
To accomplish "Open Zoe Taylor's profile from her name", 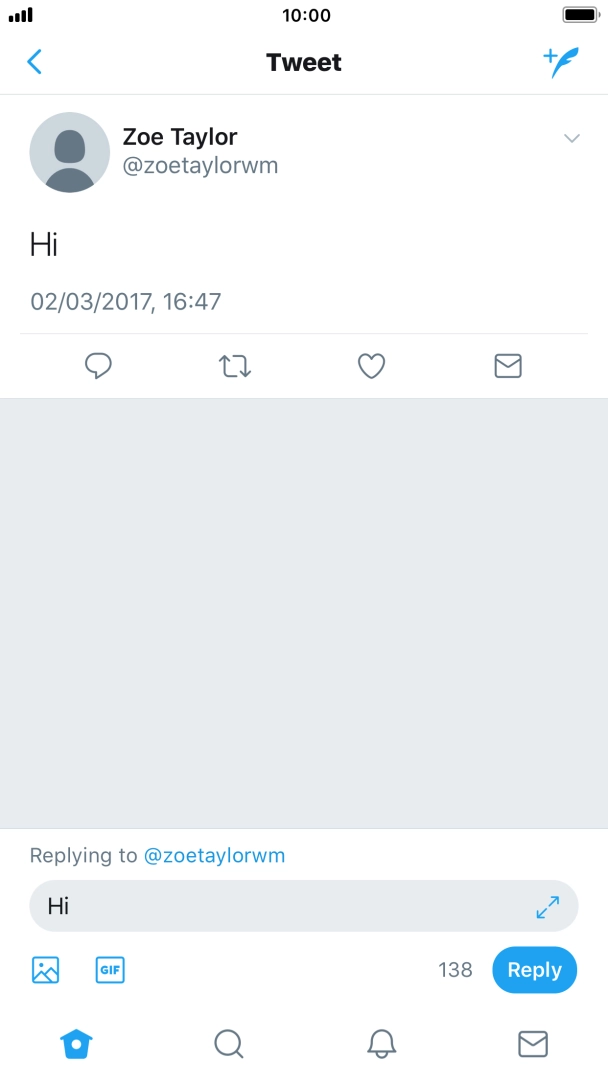I will tap(179, 137).
